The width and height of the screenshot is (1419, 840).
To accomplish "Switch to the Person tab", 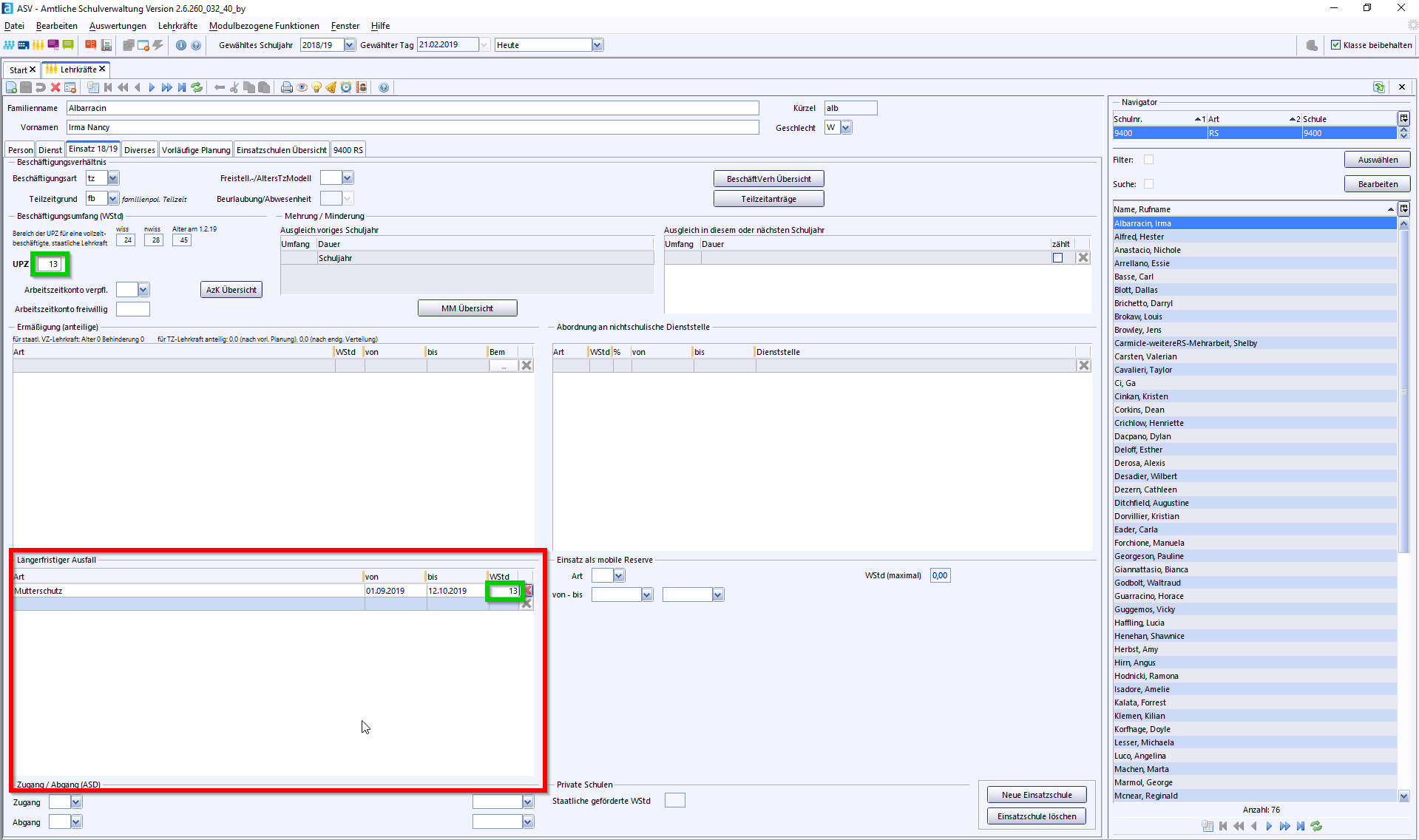I will point(21,149).
